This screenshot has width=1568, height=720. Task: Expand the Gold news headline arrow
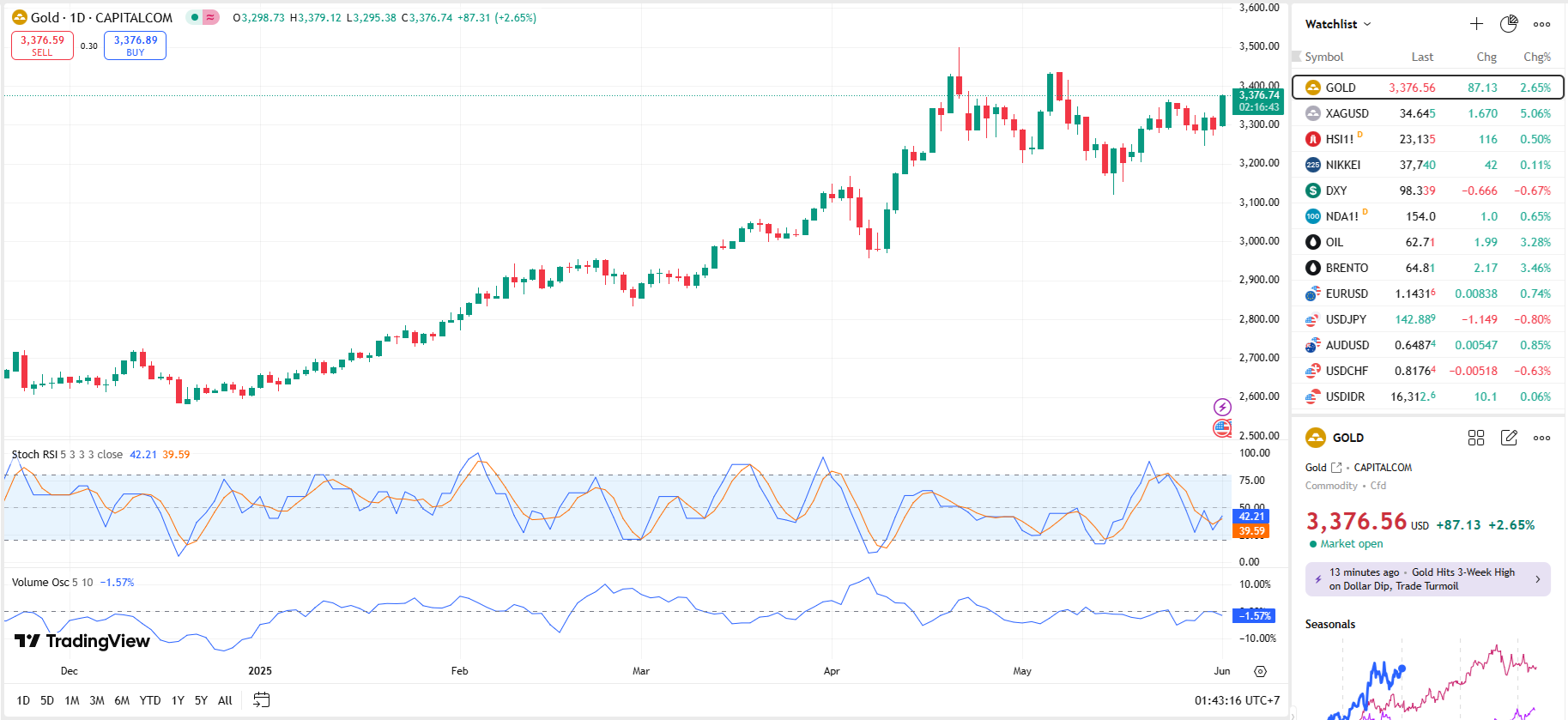tap(1537, 579)
